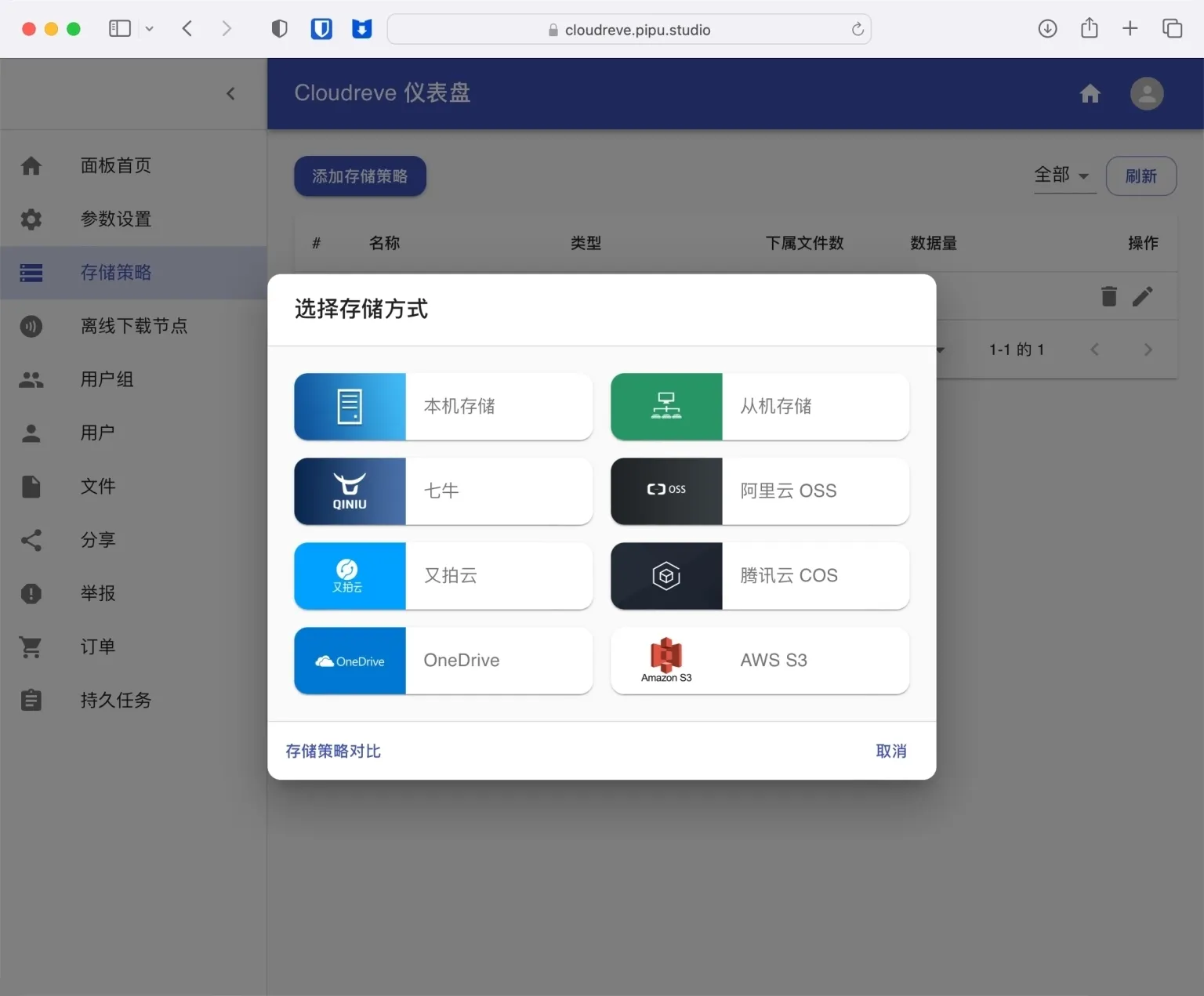The height and width of the screenshot is (996, 1204).
Task: Refresh the list with 刷新 button
Action: 1141,176
